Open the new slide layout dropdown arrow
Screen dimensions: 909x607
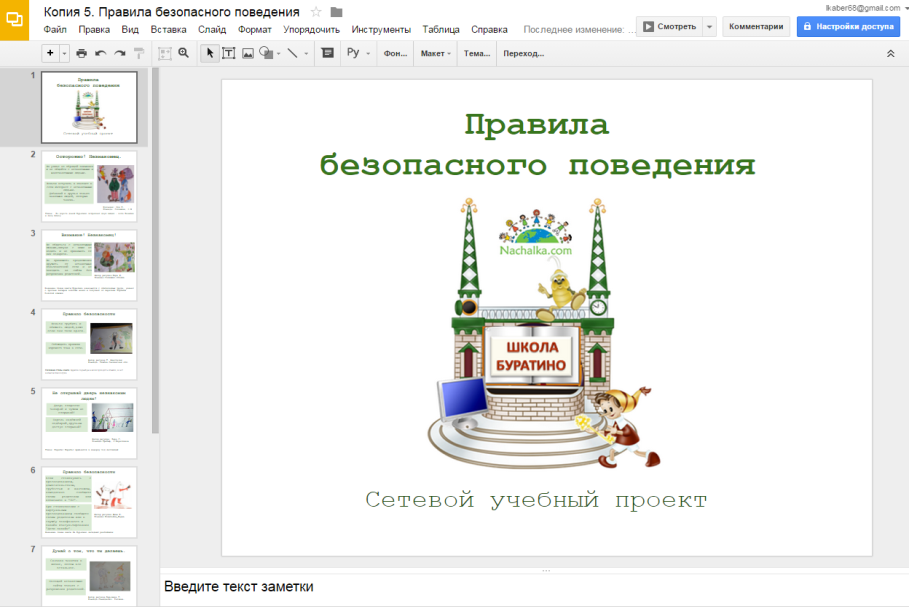click(x=65, y=53)
